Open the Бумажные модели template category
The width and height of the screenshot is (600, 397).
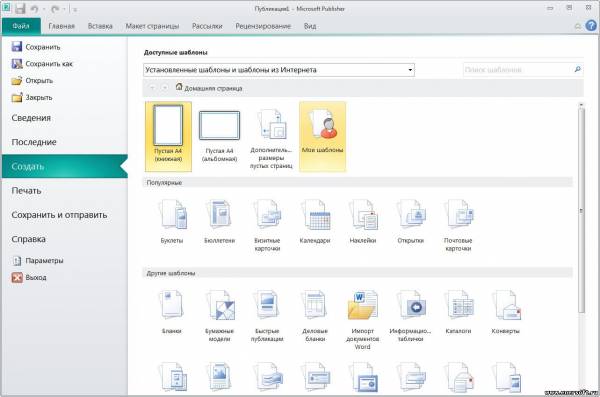[x=219, y=316]
